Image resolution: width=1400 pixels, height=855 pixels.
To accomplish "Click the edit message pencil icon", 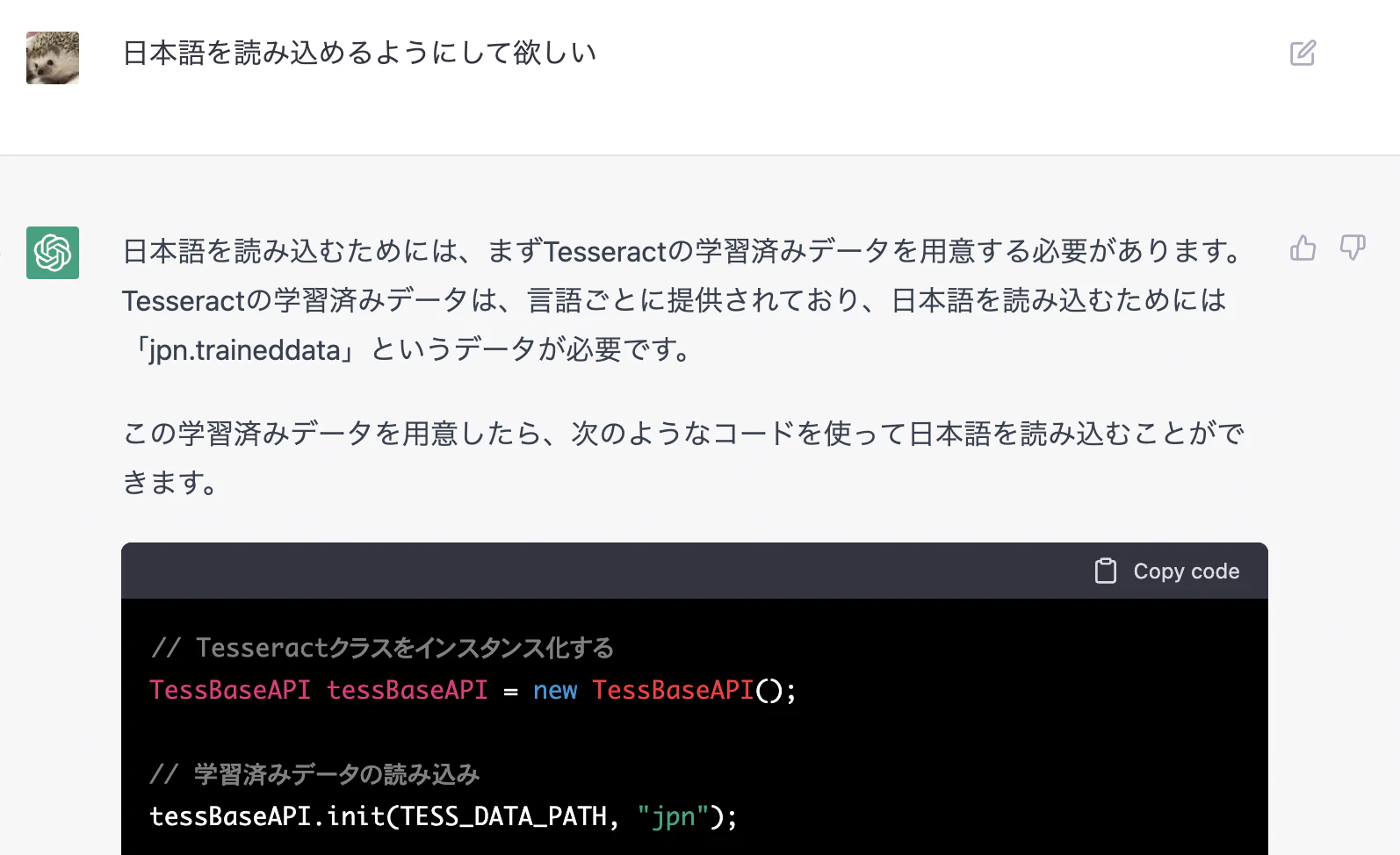I will pyautogui.click(x=1303, y=53).
